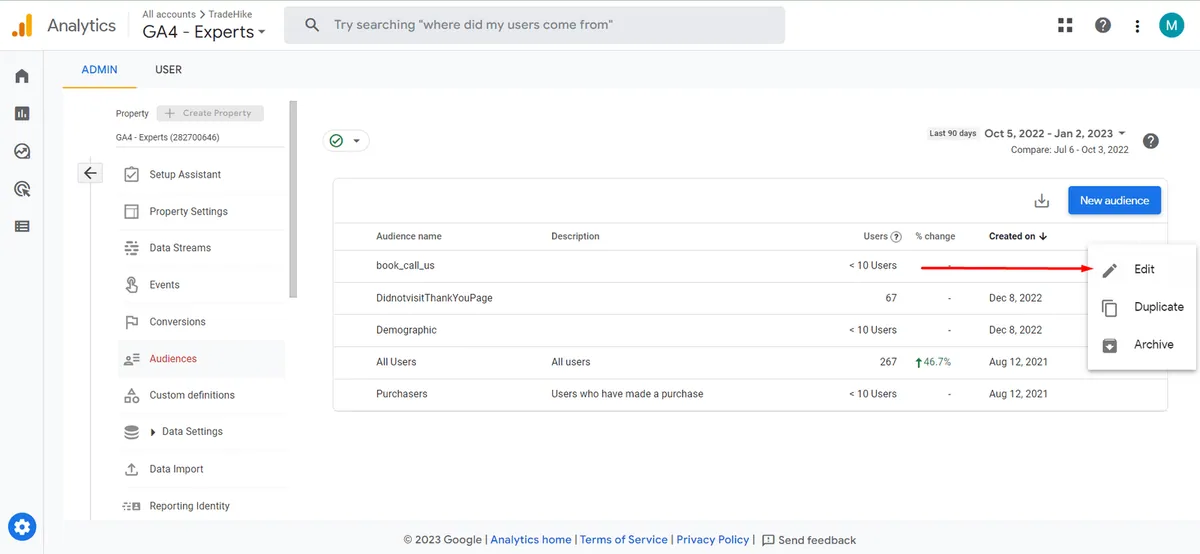The height and width of the screenshot is (554, 1200).
Task: Click the Data Streams icon
Action: tap(131, 248)
